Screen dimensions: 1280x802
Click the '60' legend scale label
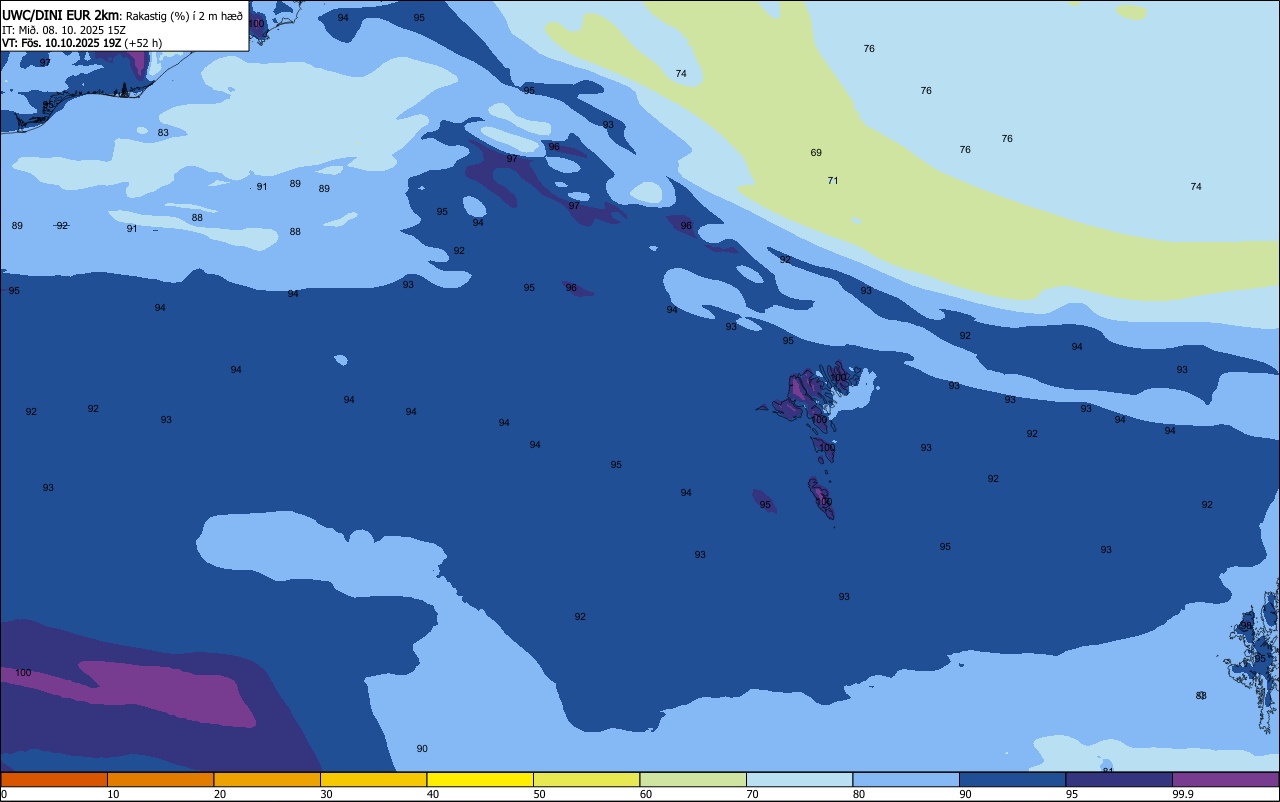(x=646, y=794)
